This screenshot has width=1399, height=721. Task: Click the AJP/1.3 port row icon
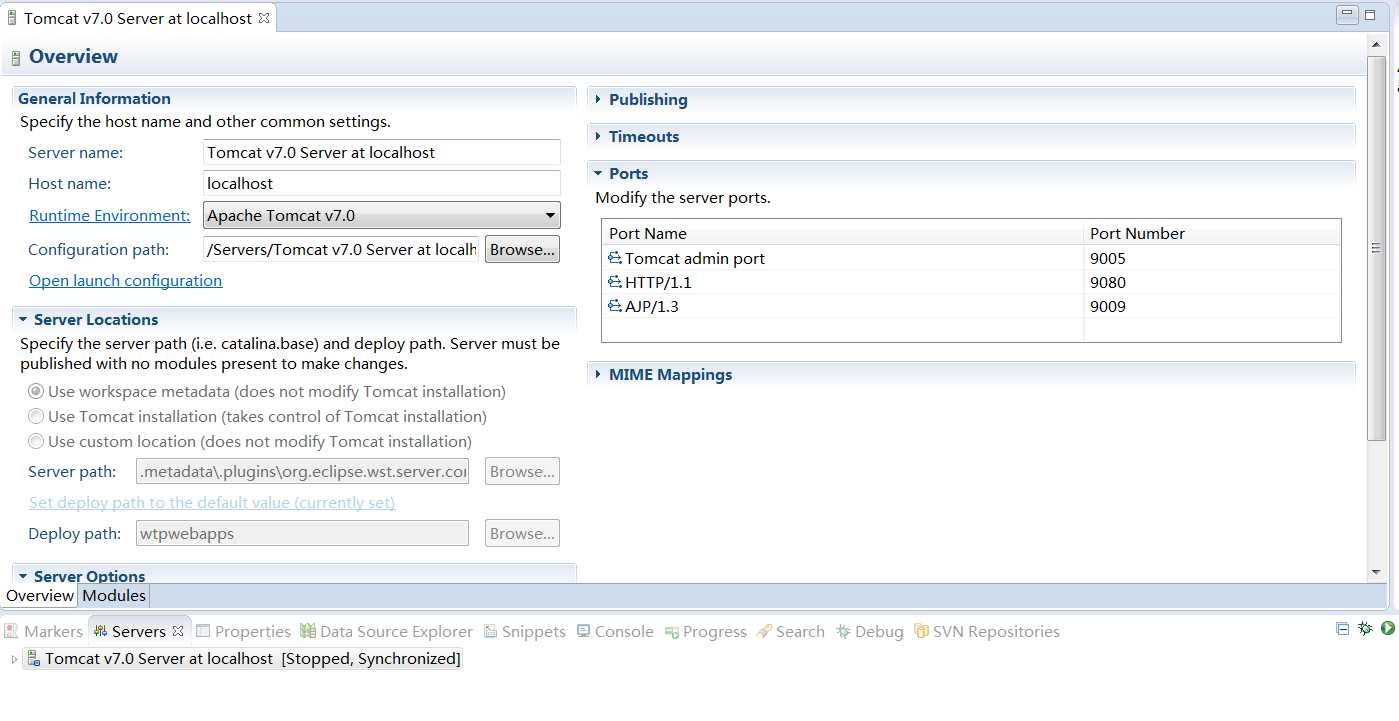[x=615, y=306]
